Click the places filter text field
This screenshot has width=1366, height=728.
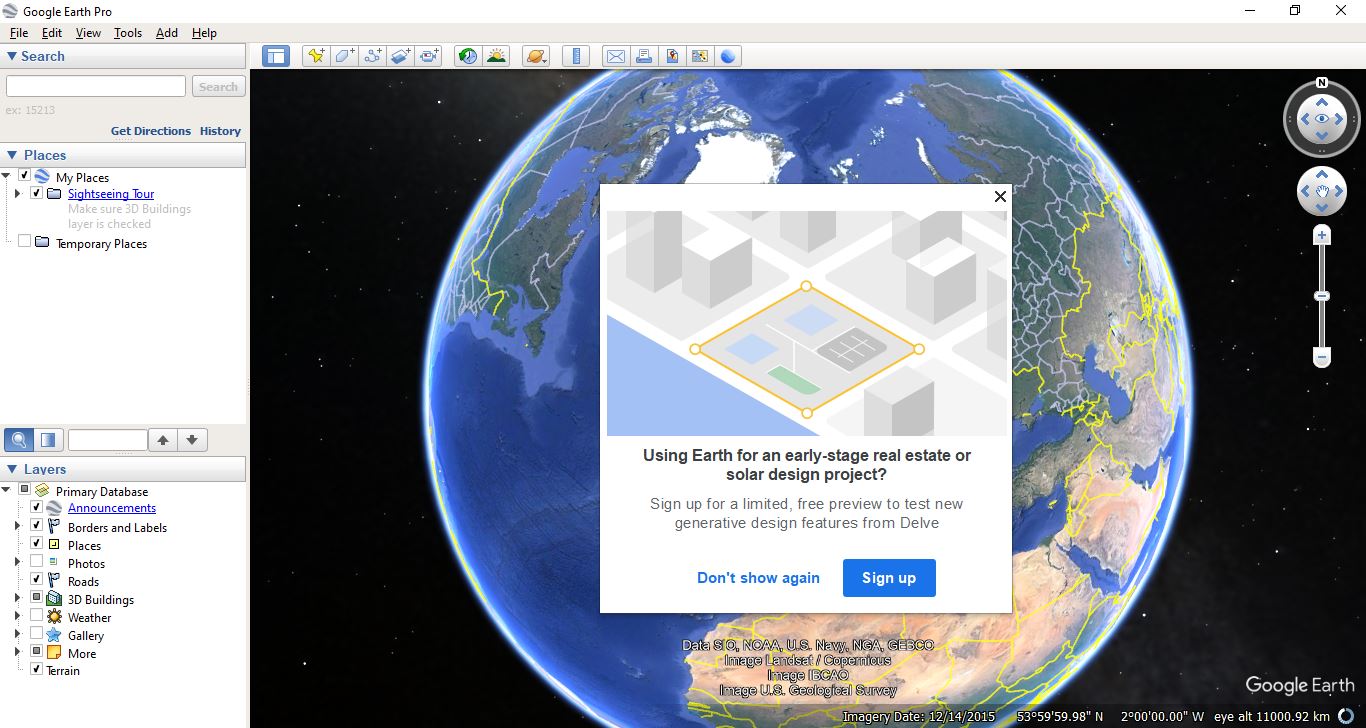(x=107, y=440)
